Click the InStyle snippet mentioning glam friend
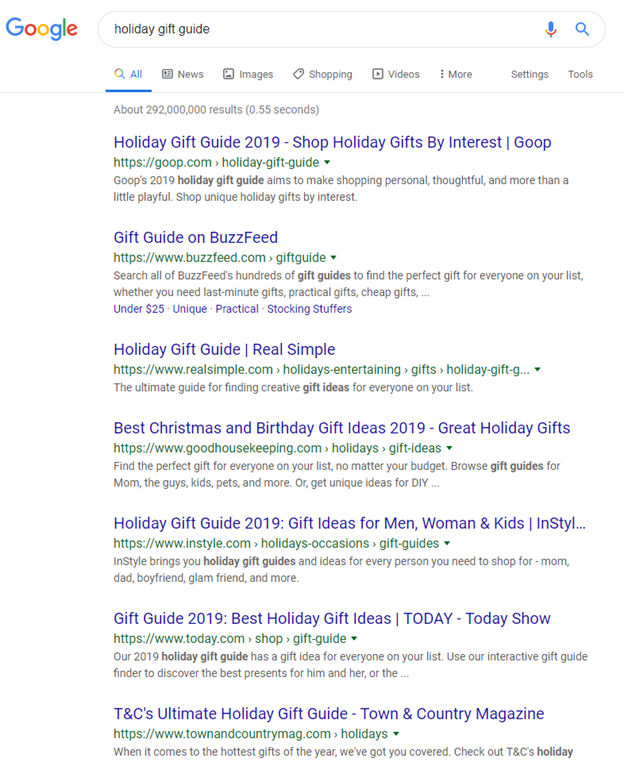 click(x=342, y=570)
